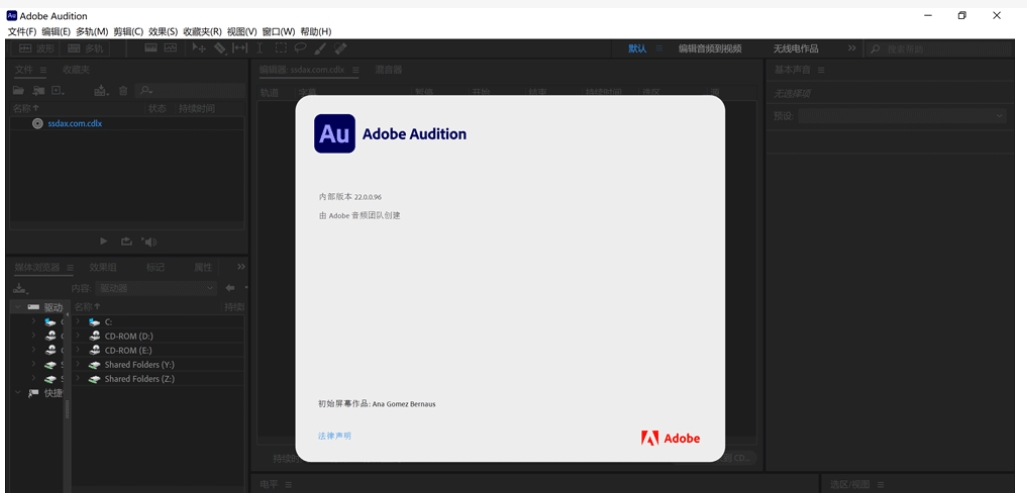Select the Marquee Selection tool

point(280,48)
